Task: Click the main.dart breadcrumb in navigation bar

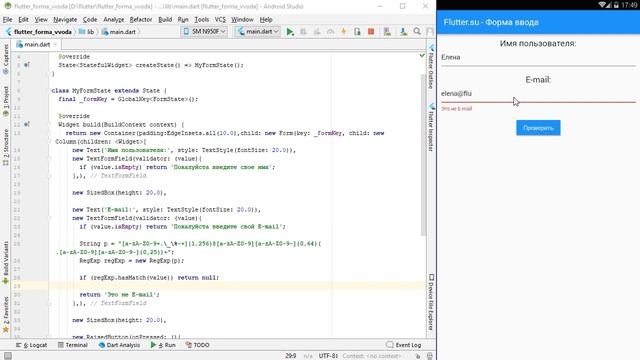Action: coord(119,31)
